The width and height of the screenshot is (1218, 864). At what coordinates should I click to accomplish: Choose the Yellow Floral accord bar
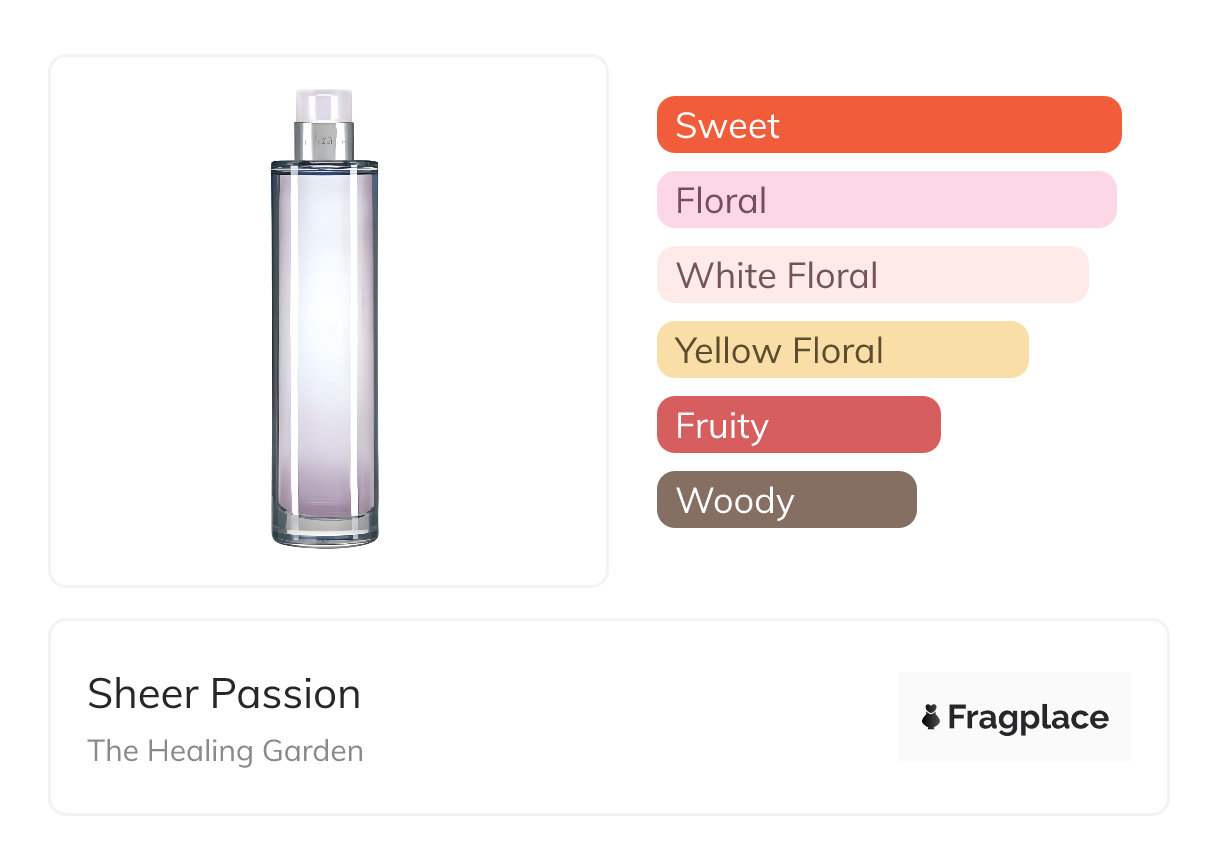[x=842, y=350]
